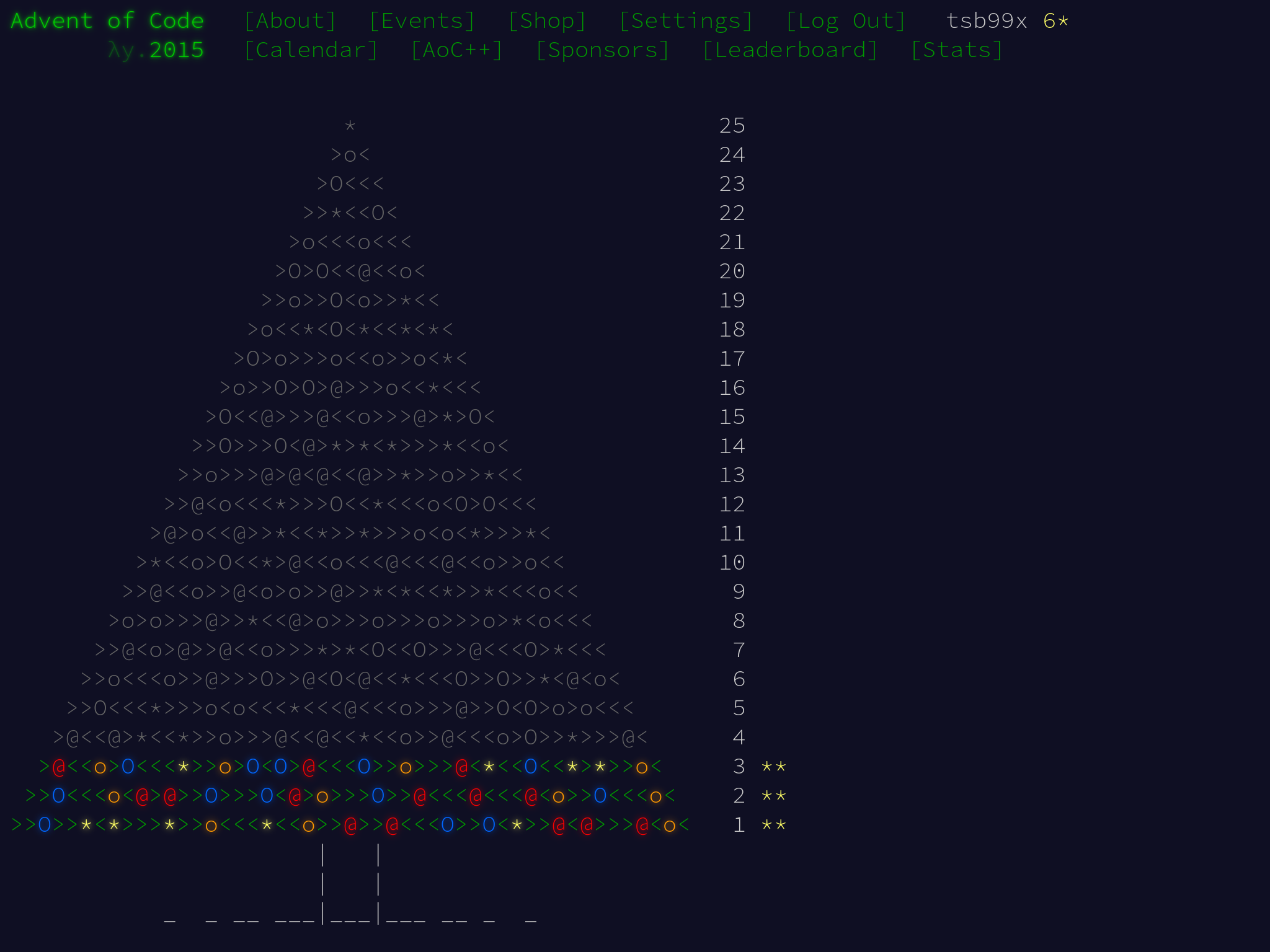The image size is (1270, 952).
Task: Open the Calendar view
Action: pyautogui.click(x=311, y=50)
